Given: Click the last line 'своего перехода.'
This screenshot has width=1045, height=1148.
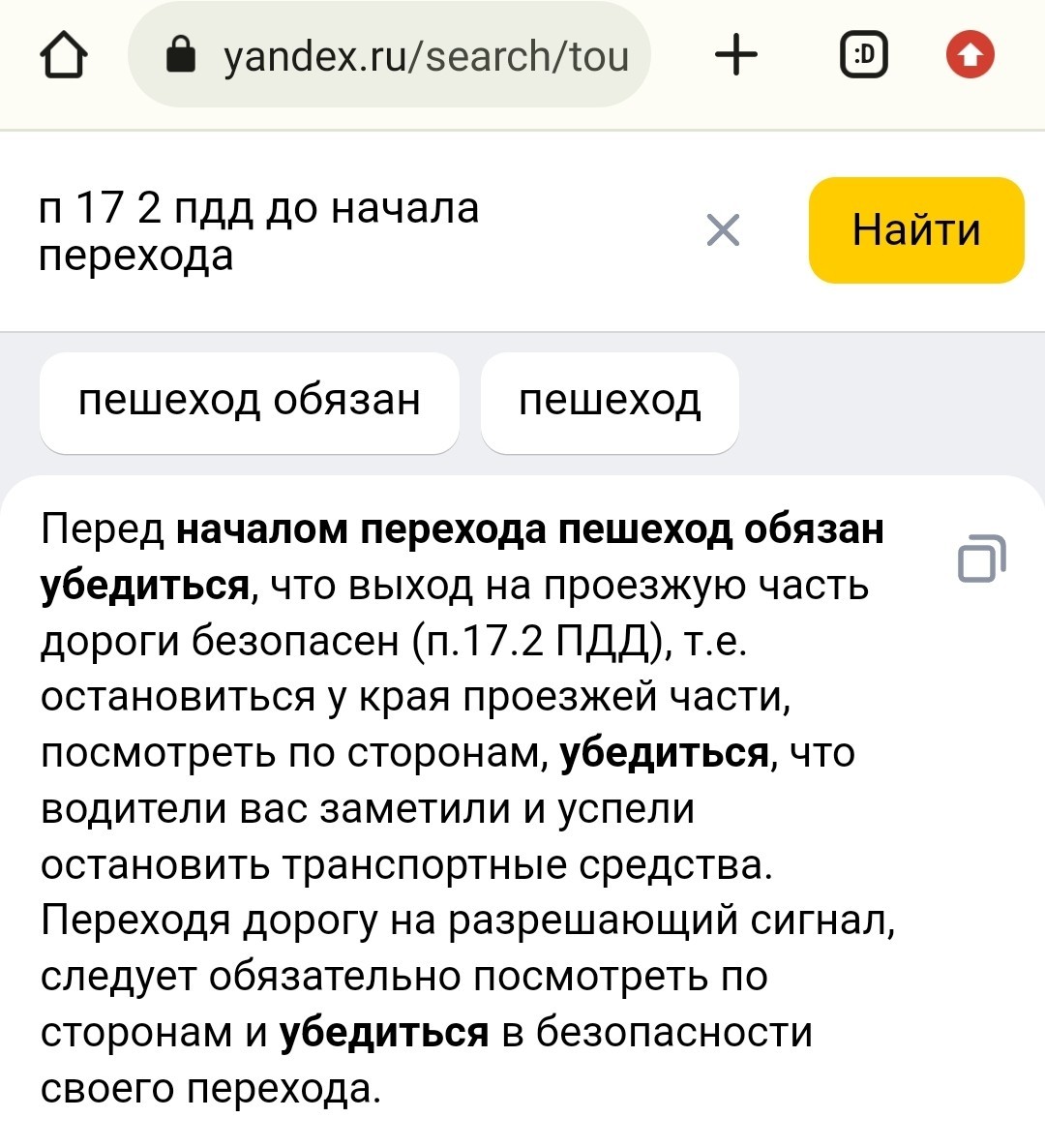Looking at the screenshot, I should [x=212, y=1089].
